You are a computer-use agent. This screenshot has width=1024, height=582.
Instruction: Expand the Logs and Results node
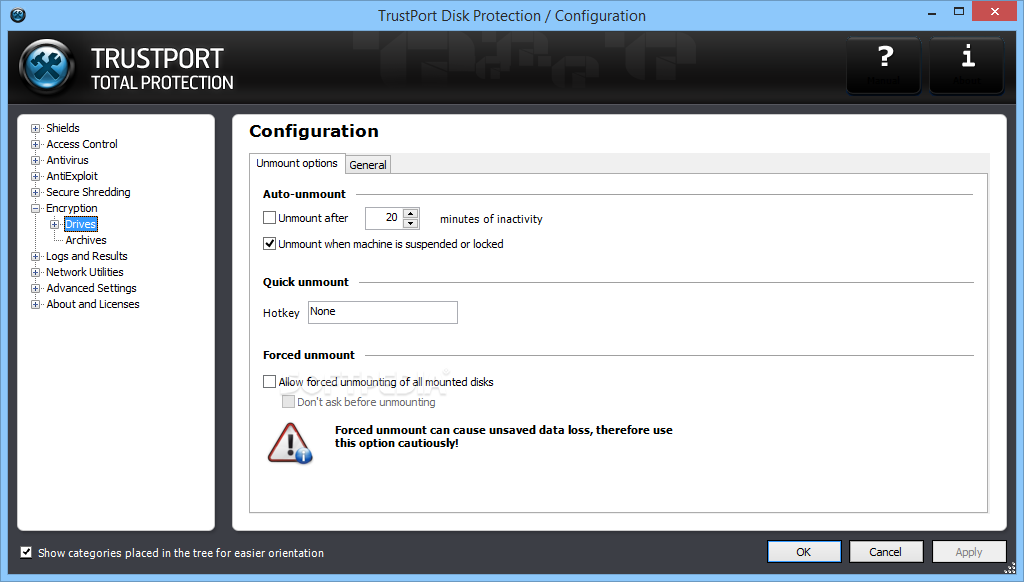[35, 257]
